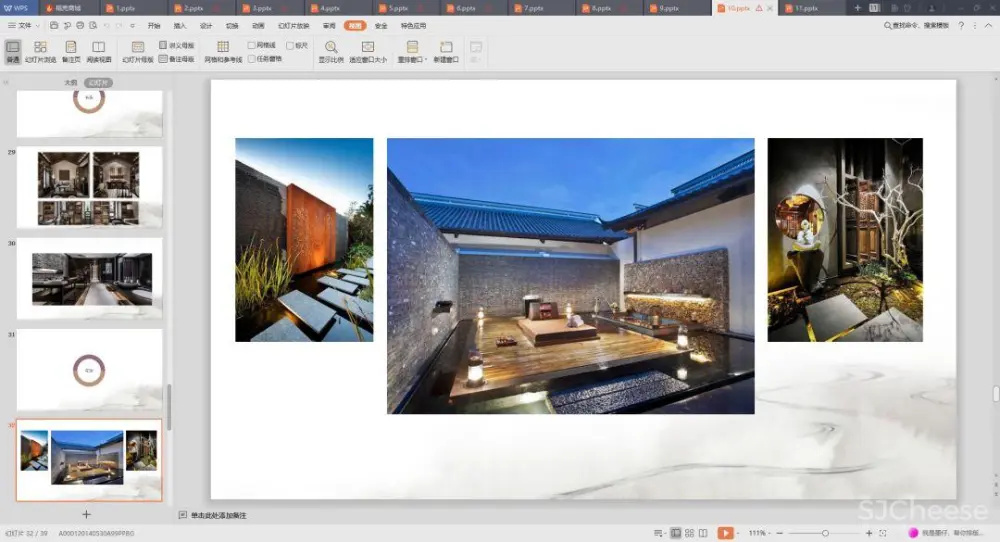This screenshot has height=542, width=1000.
Task: Click the Grid and Guides (网格和参考线) icon
Action: 223,51
